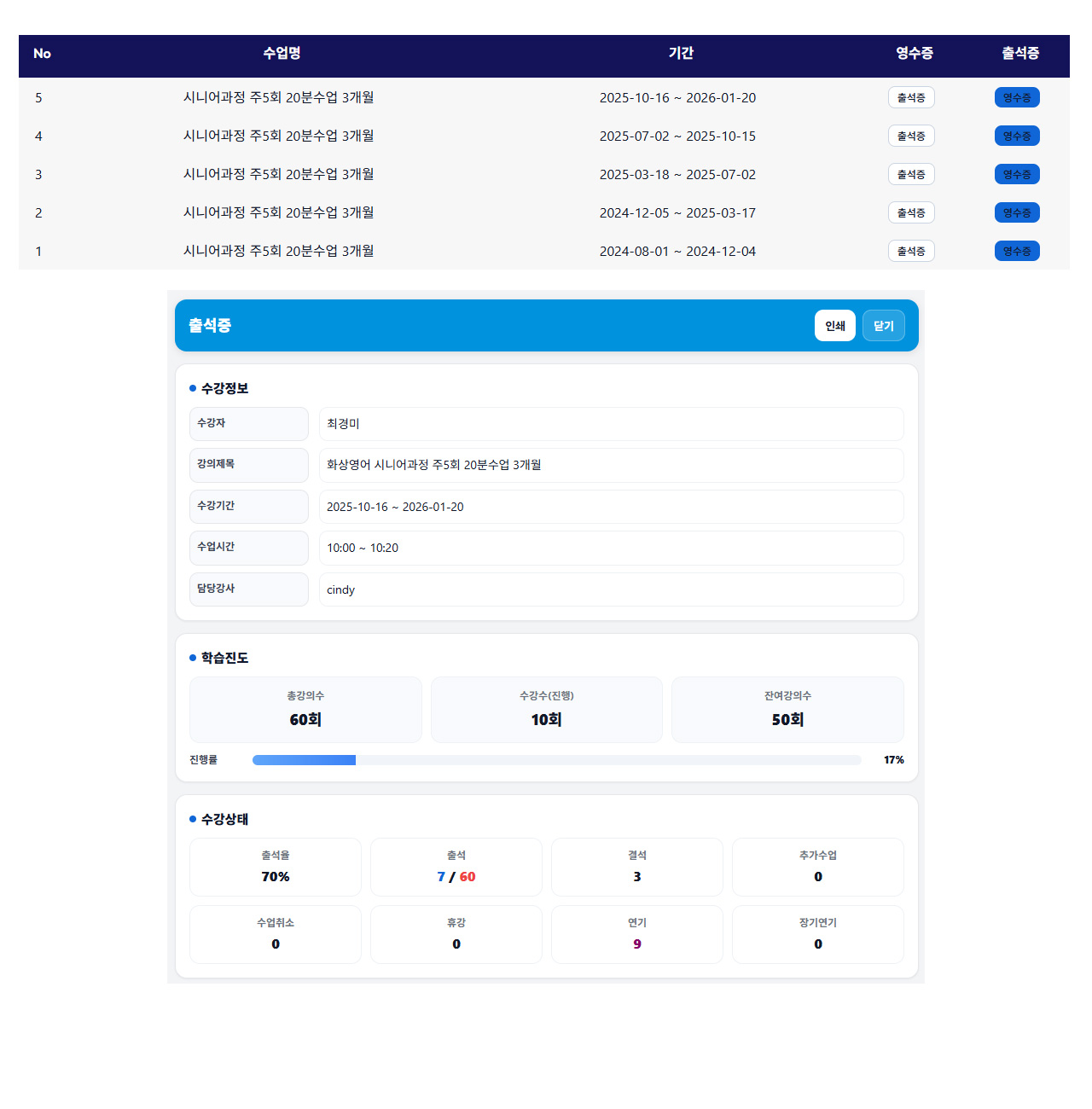Click the 수업명 column header
This screenshot has height=1109, width=1092.
(x=282, y=53)
